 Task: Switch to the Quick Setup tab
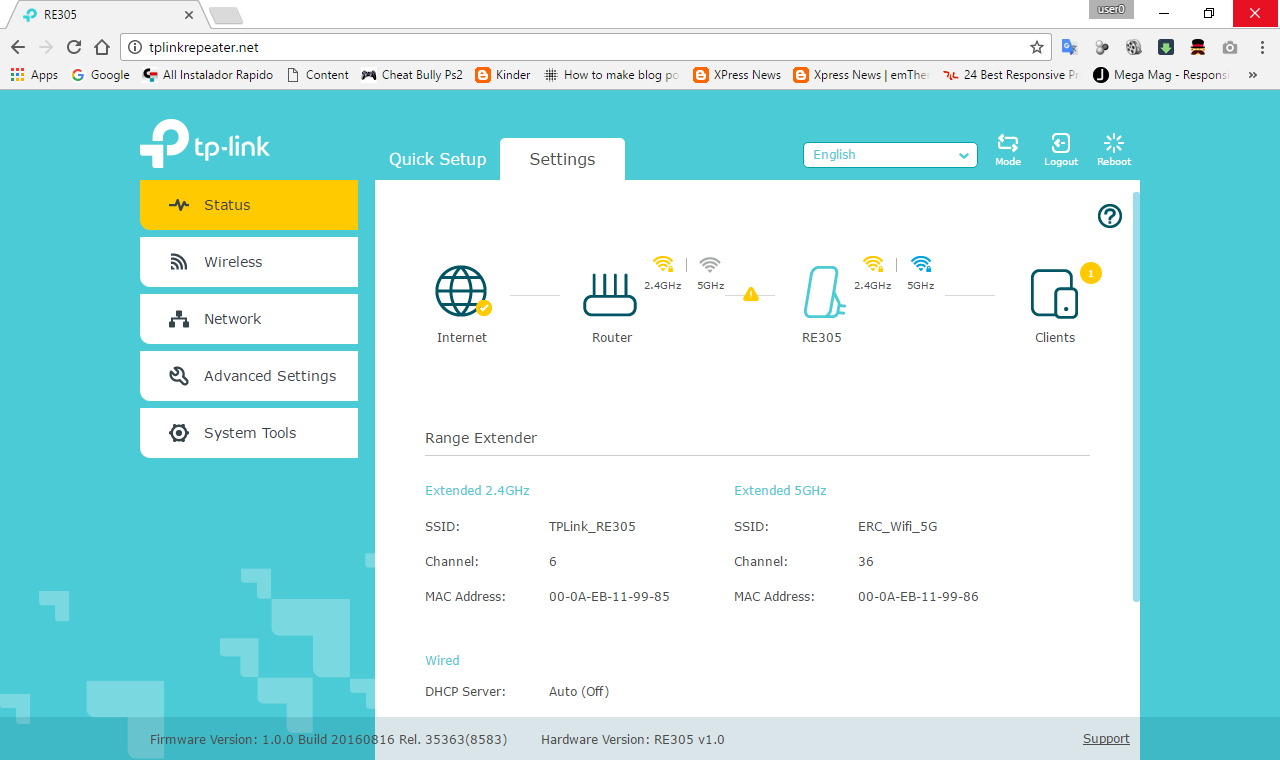pos(437,159)
